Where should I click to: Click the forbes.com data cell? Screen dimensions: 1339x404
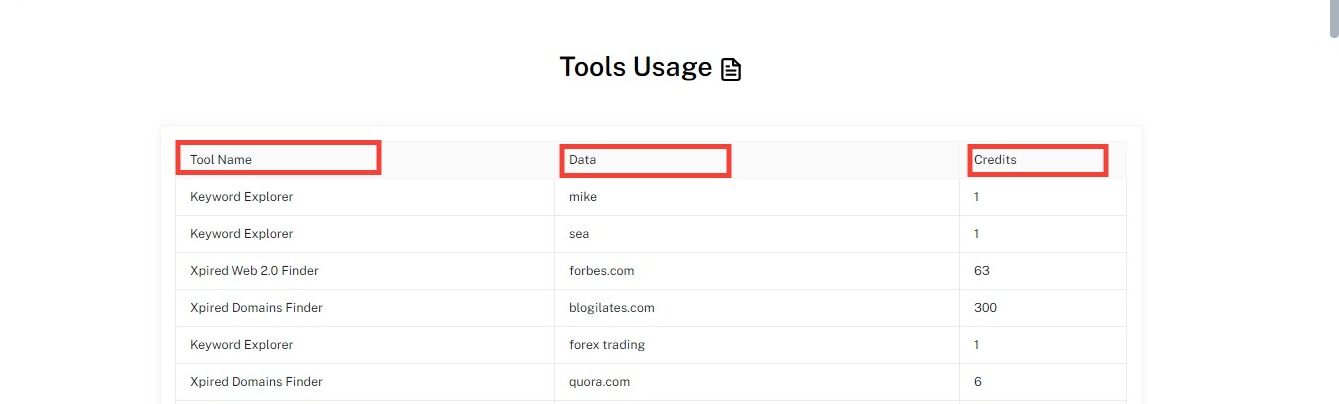(757, 271)
